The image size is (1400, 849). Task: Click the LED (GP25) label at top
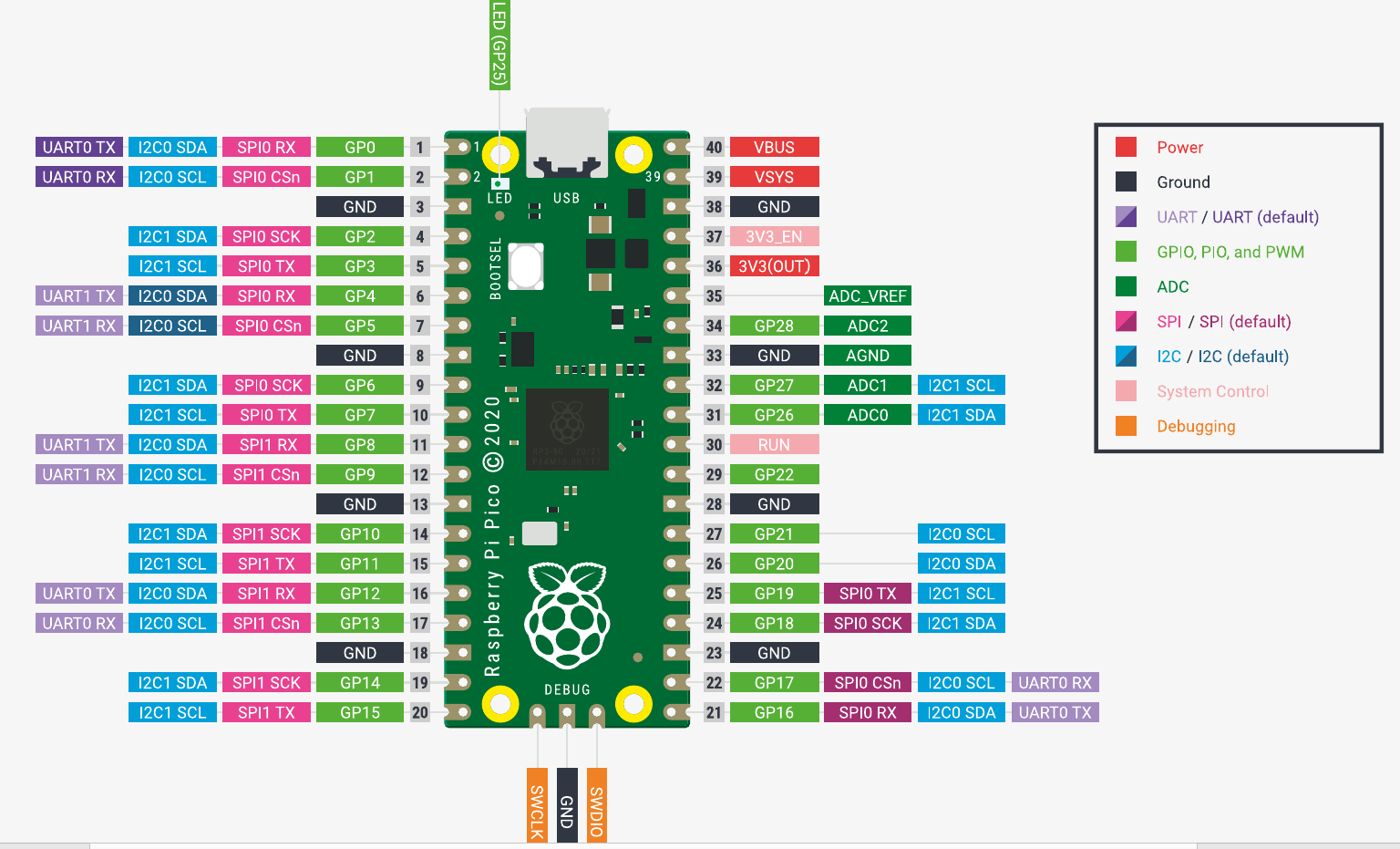coord(499,44)
